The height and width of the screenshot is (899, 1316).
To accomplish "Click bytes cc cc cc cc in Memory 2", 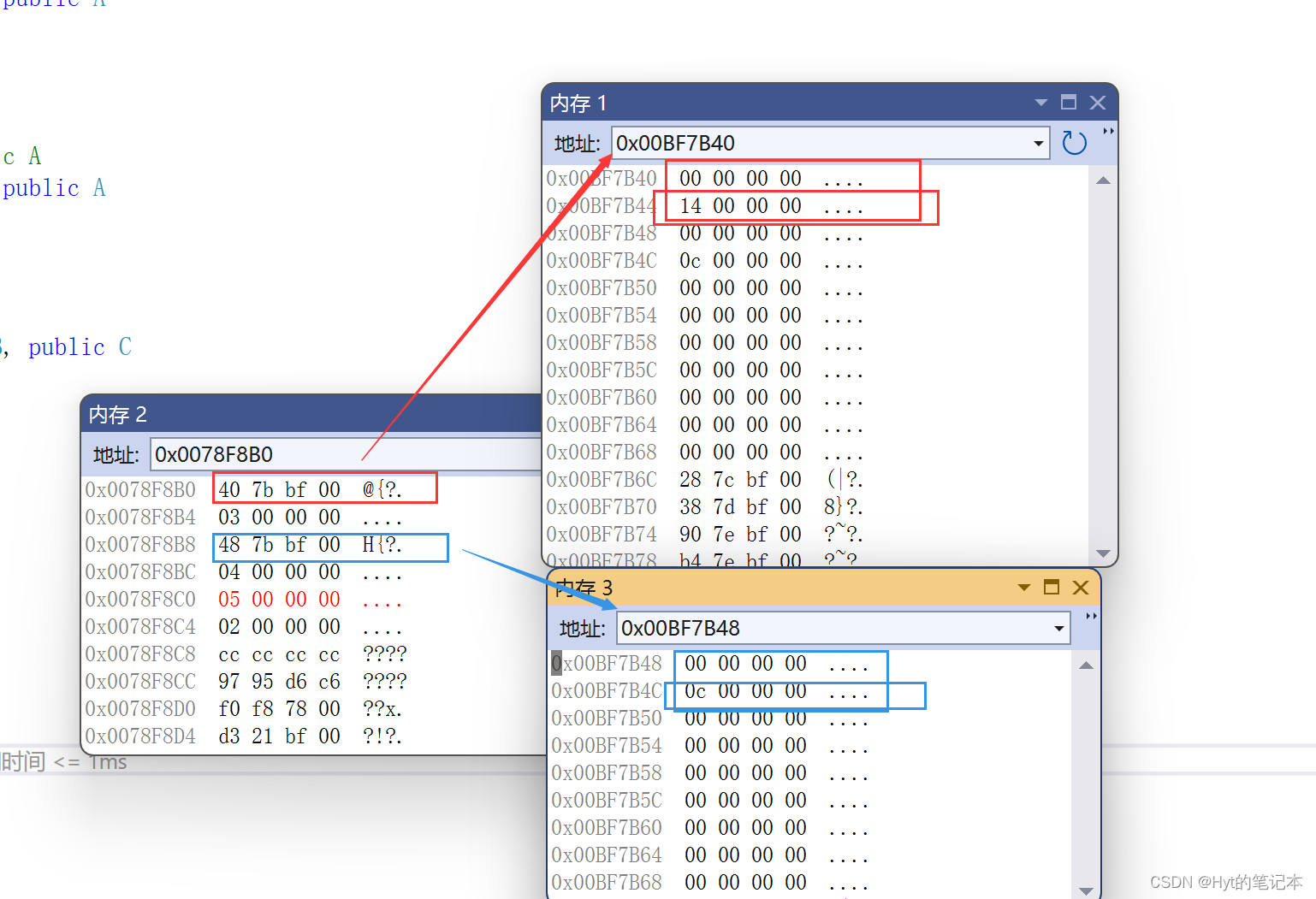I will [279, 654].
